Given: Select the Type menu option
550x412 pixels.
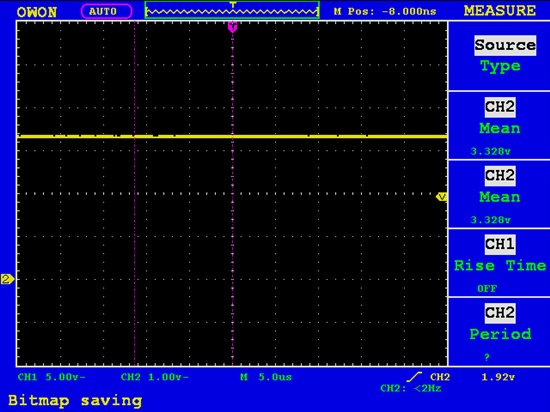Looking at the screenshot, I should point(500,66).
